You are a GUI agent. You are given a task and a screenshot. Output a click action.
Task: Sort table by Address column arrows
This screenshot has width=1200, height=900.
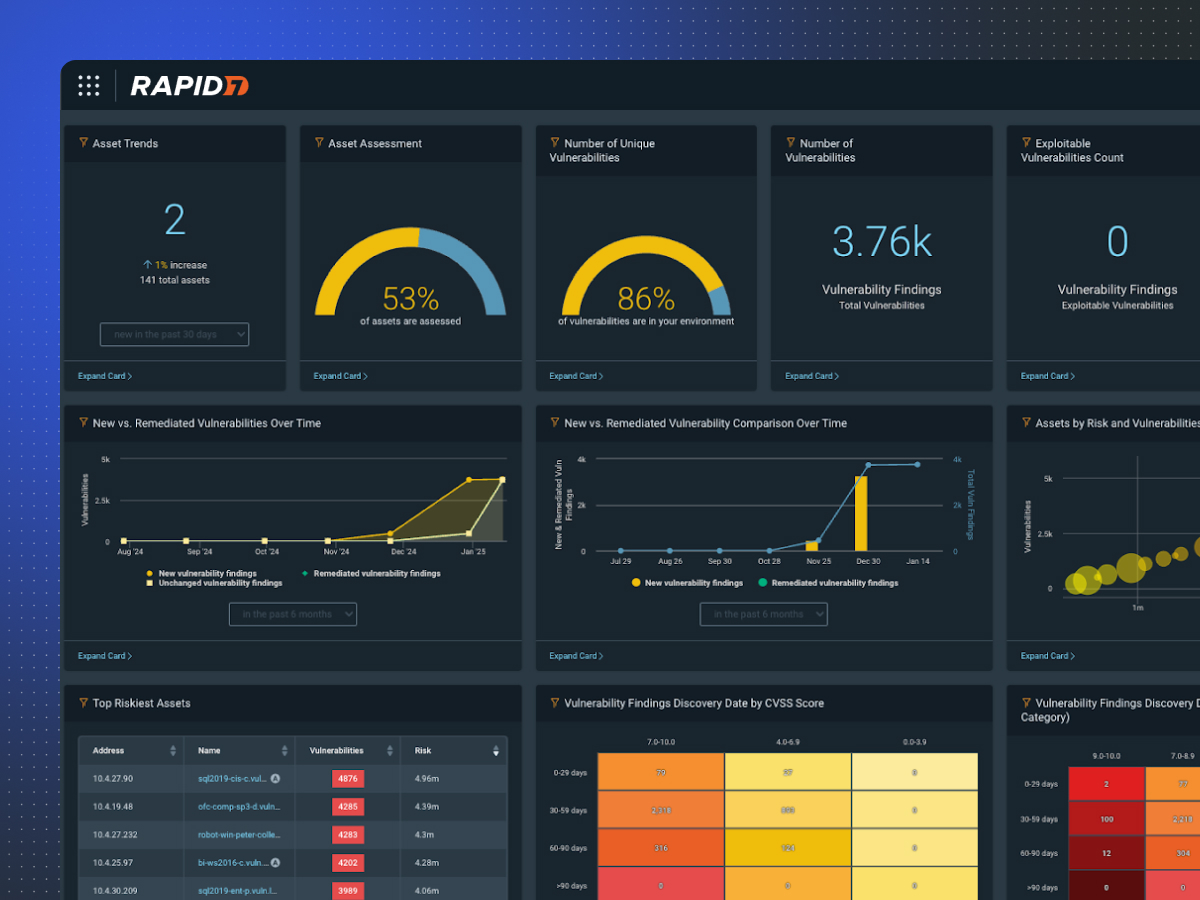(x=173, y=751)
